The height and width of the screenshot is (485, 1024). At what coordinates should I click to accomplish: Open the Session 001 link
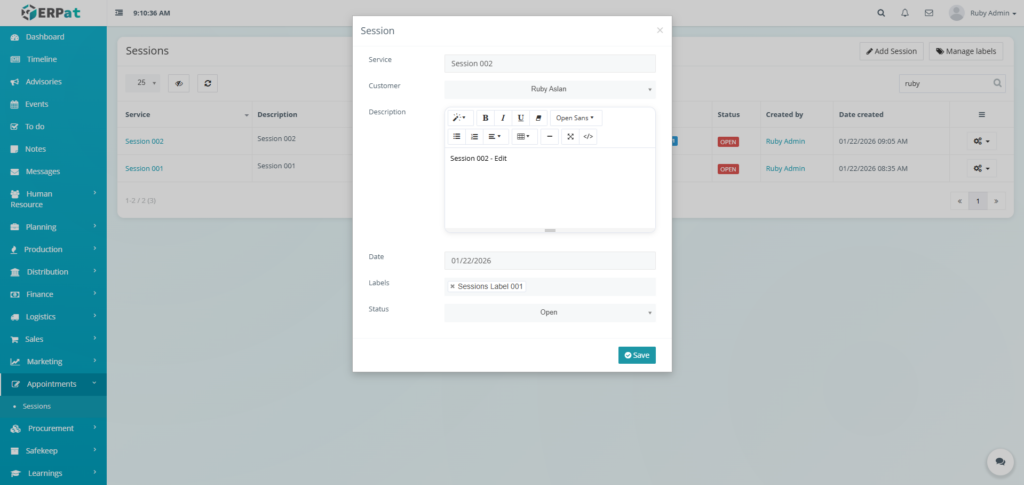tap(144, 168)
